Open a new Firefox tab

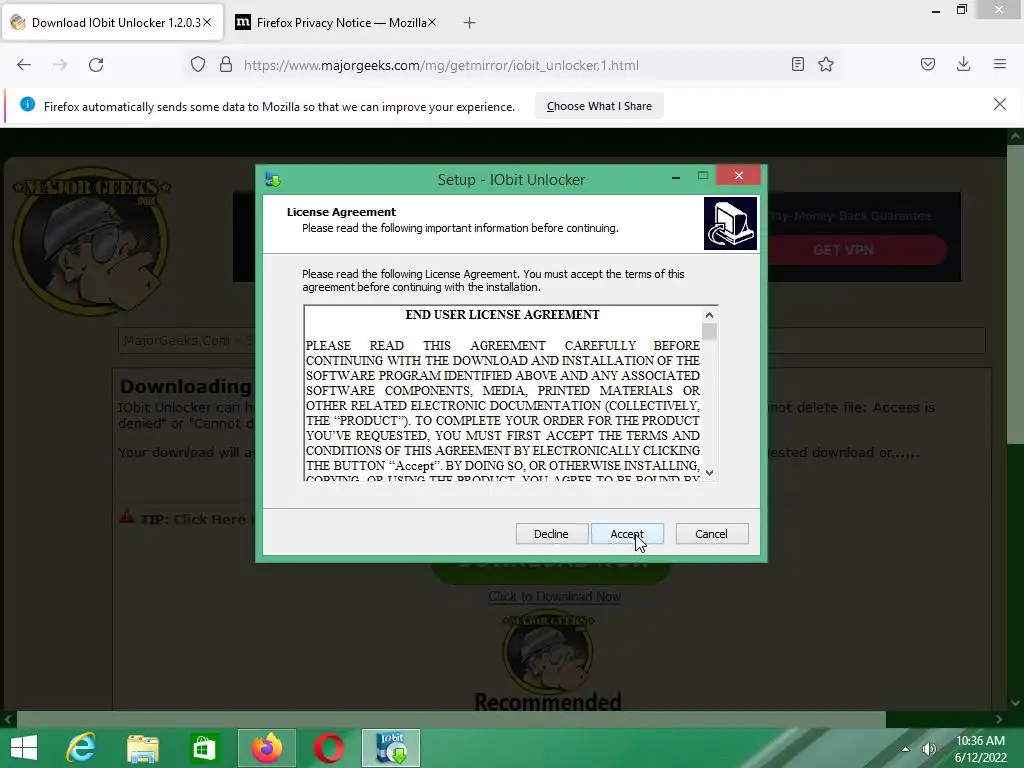click(x=470, y=23)
